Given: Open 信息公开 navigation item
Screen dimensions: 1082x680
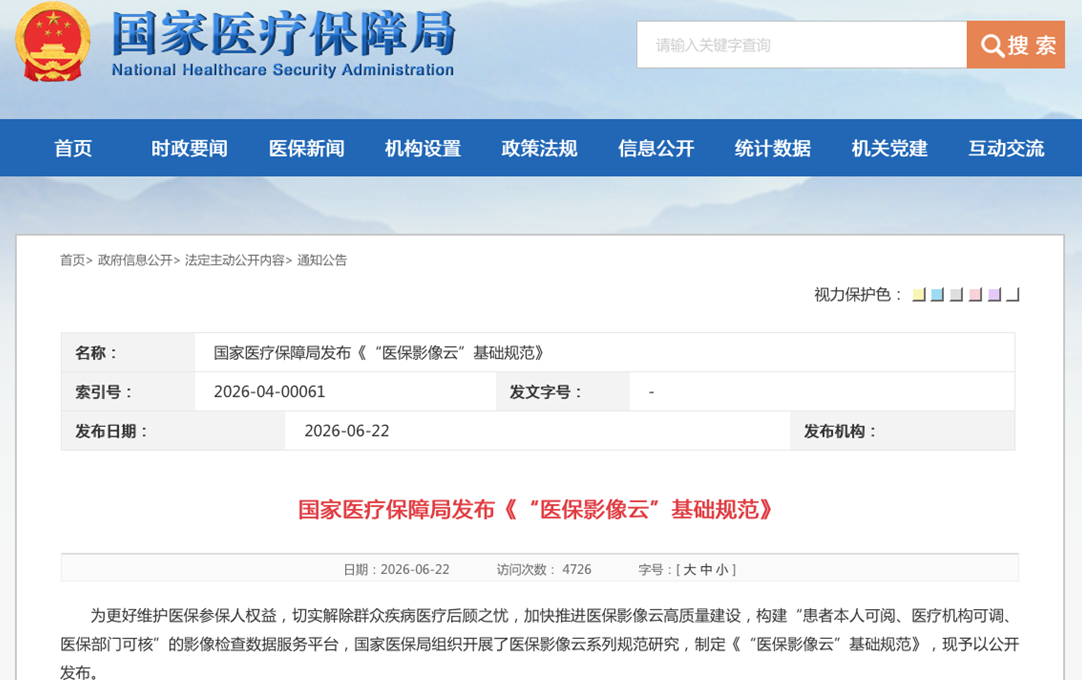Looking at the screenshot, I should click(656, 148).
